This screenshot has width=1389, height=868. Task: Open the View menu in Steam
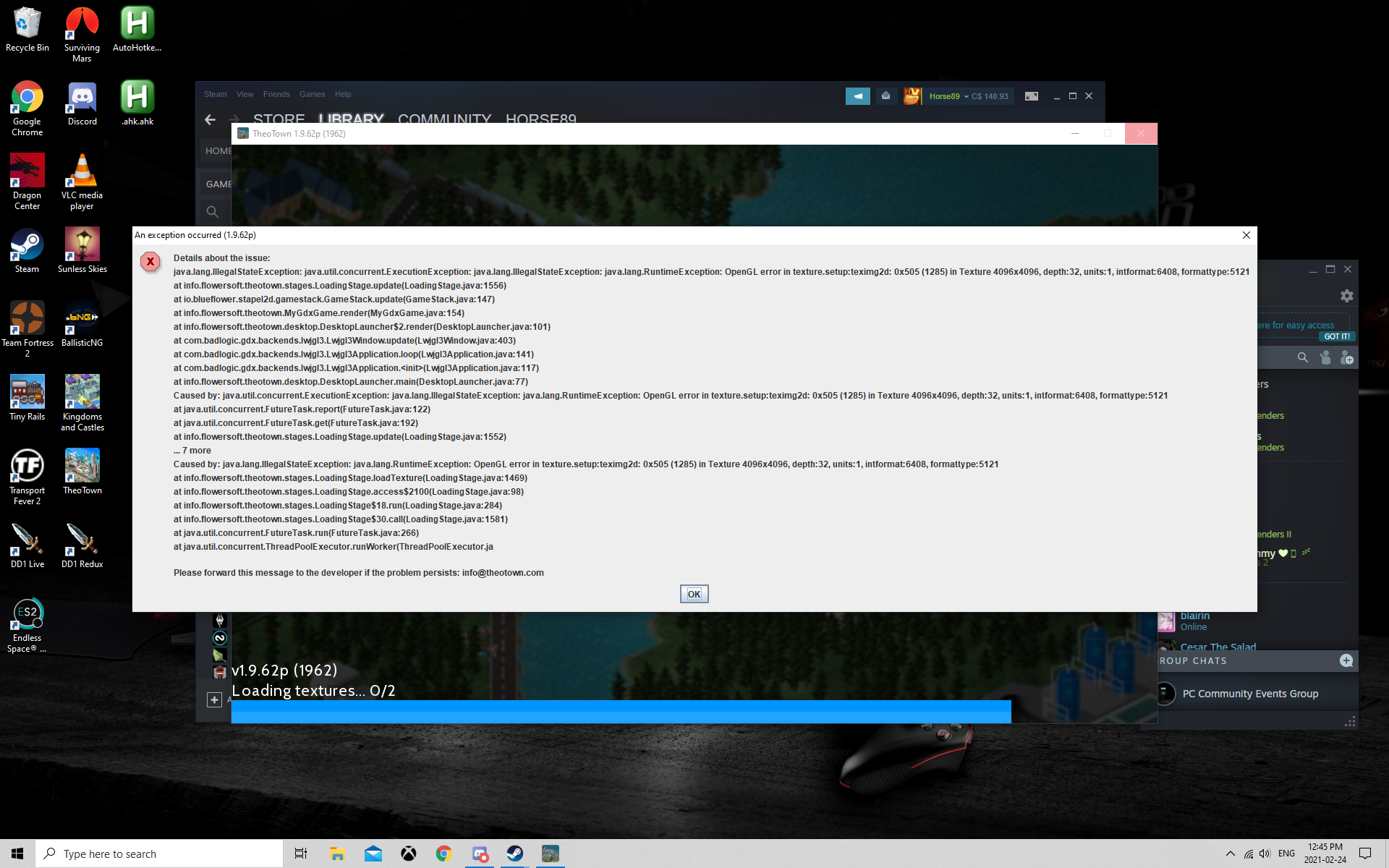point(245,94)
